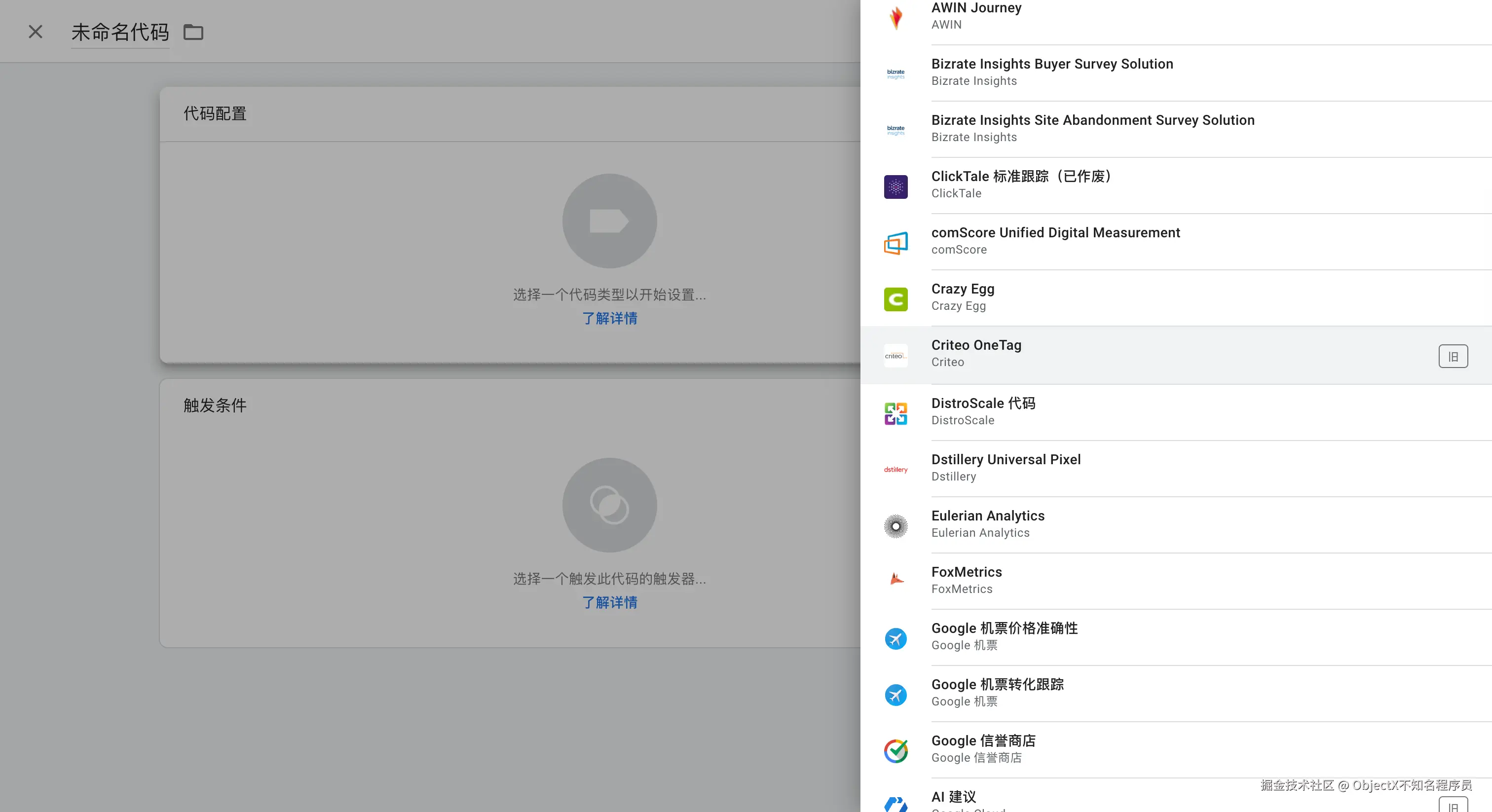Screen dimensions: 1492x812
Task: Click the legacy badge on Criteo OneTag row
Action: [1452, 356]
